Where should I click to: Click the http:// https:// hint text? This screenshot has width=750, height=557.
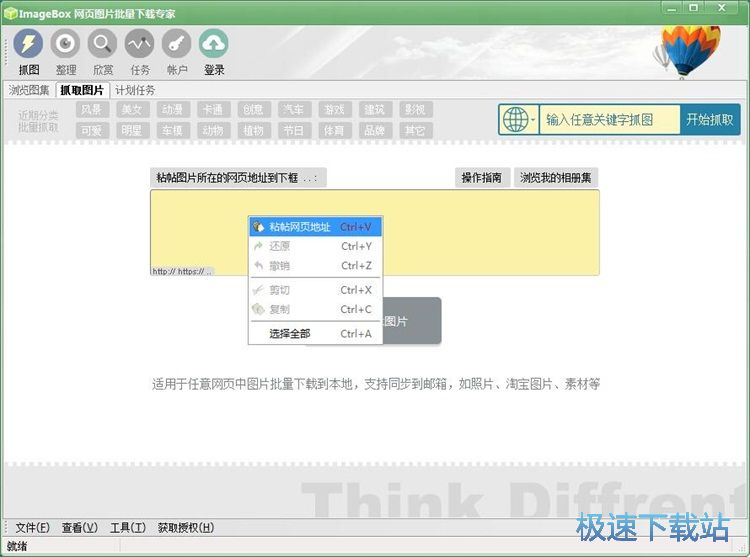pyautogui.click(x=182, y=271)
